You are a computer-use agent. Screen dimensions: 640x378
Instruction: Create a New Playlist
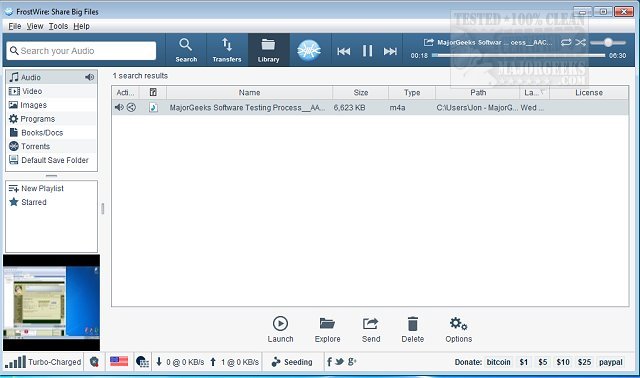tap(36, 188)
